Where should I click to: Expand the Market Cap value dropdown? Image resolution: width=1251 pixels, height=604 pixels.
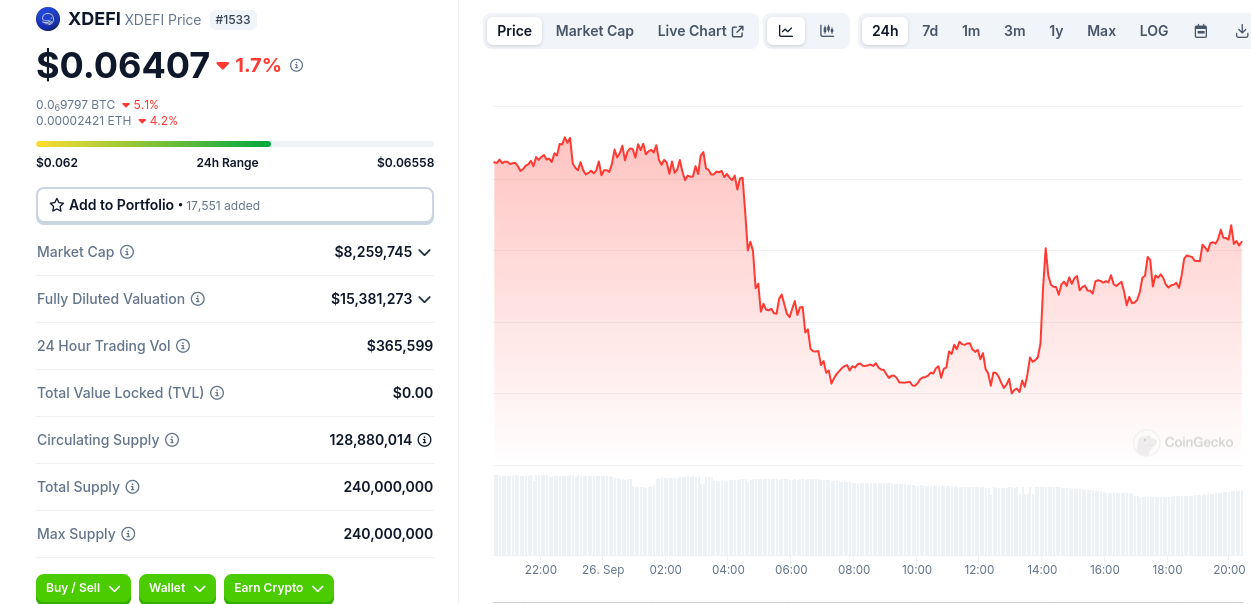click(425, 252)
